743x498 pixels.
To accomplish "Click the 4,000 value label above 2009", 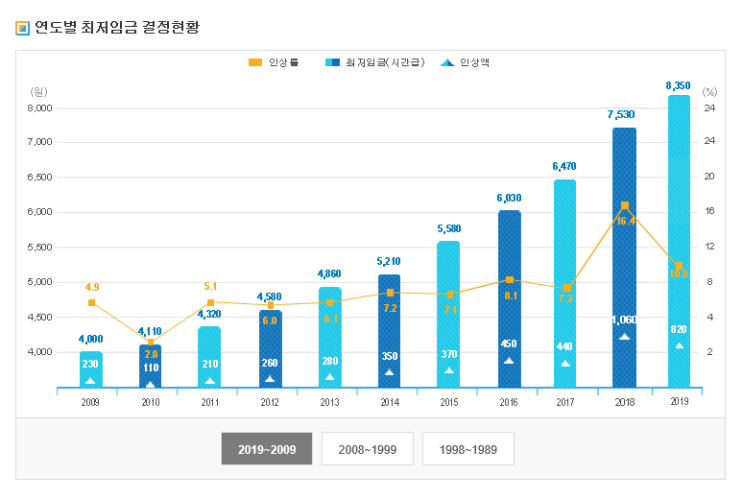I will (x=91, y=339).
